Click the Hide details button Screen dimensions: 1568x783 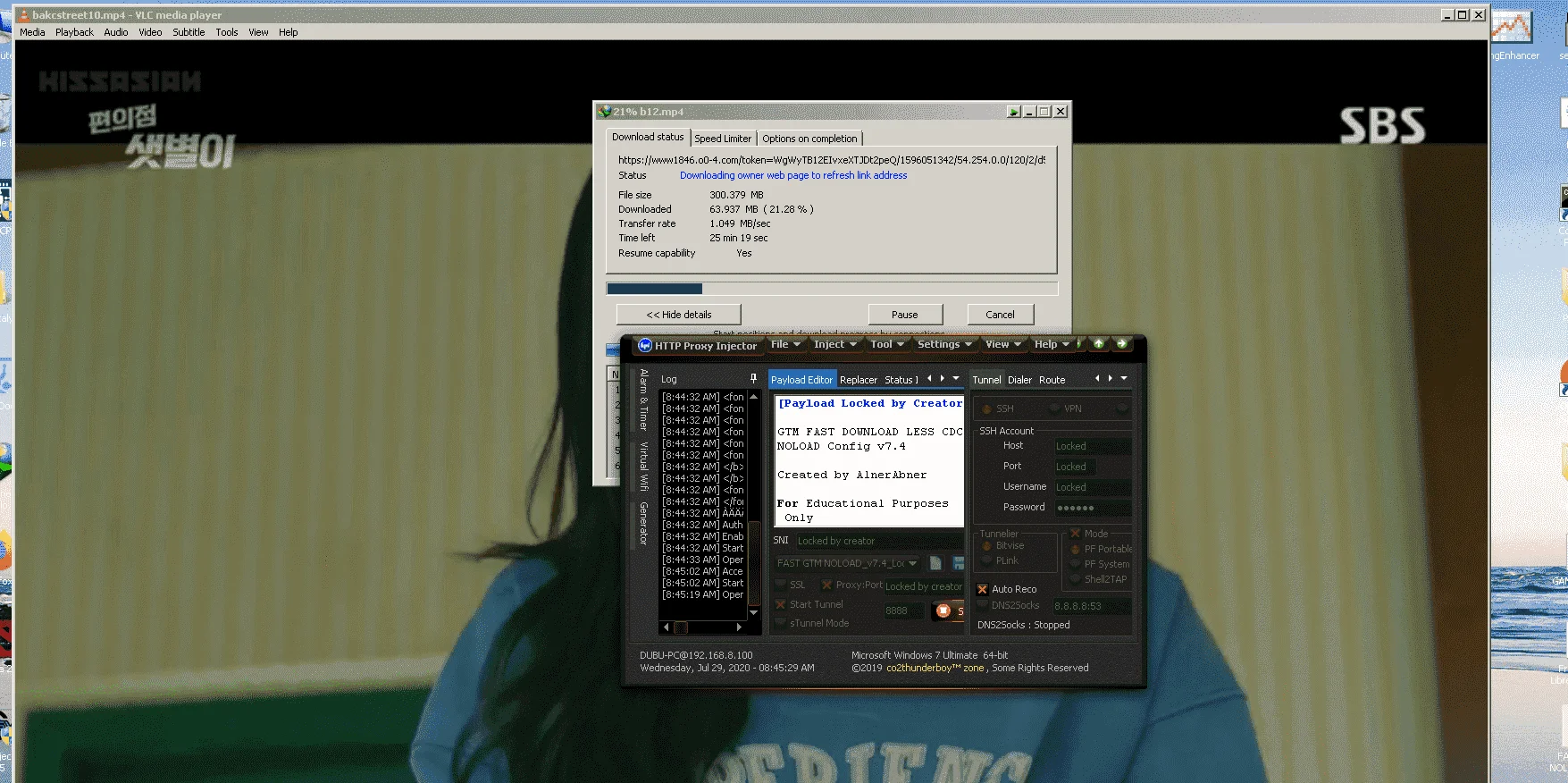coord(679,315)
